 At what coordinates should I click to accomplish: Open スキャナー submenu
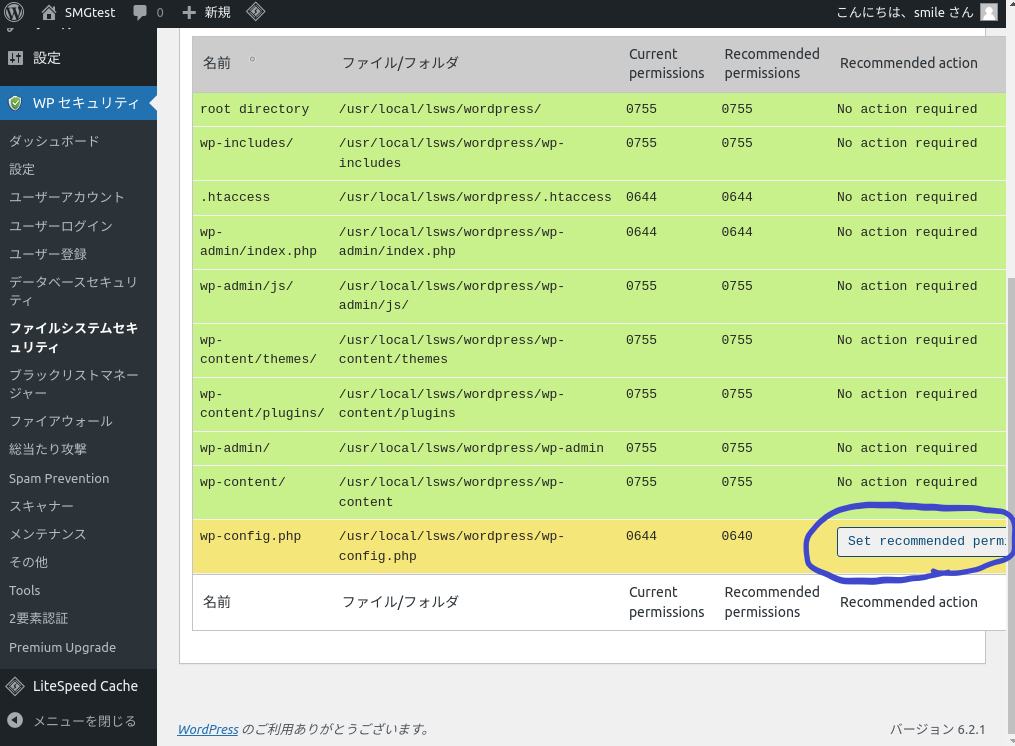(x=41, y=506)
